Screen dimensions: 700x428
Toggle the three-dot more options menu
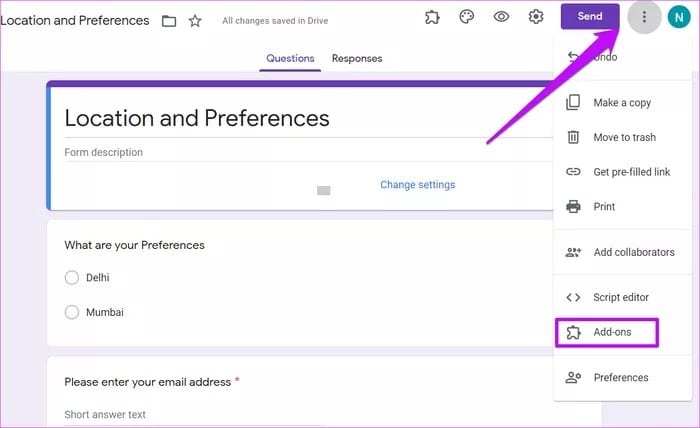pyautogui.click(x=644, y=17)
